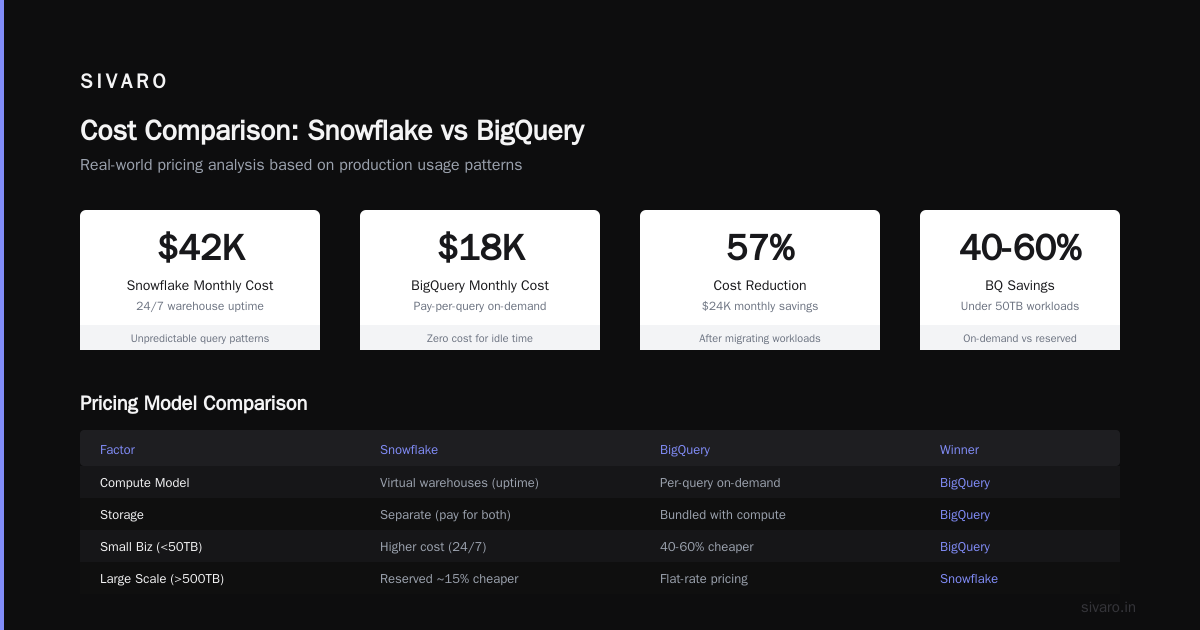
Task: Click the Unpredictable query patterns footer strip
Action: pos(200,338)
